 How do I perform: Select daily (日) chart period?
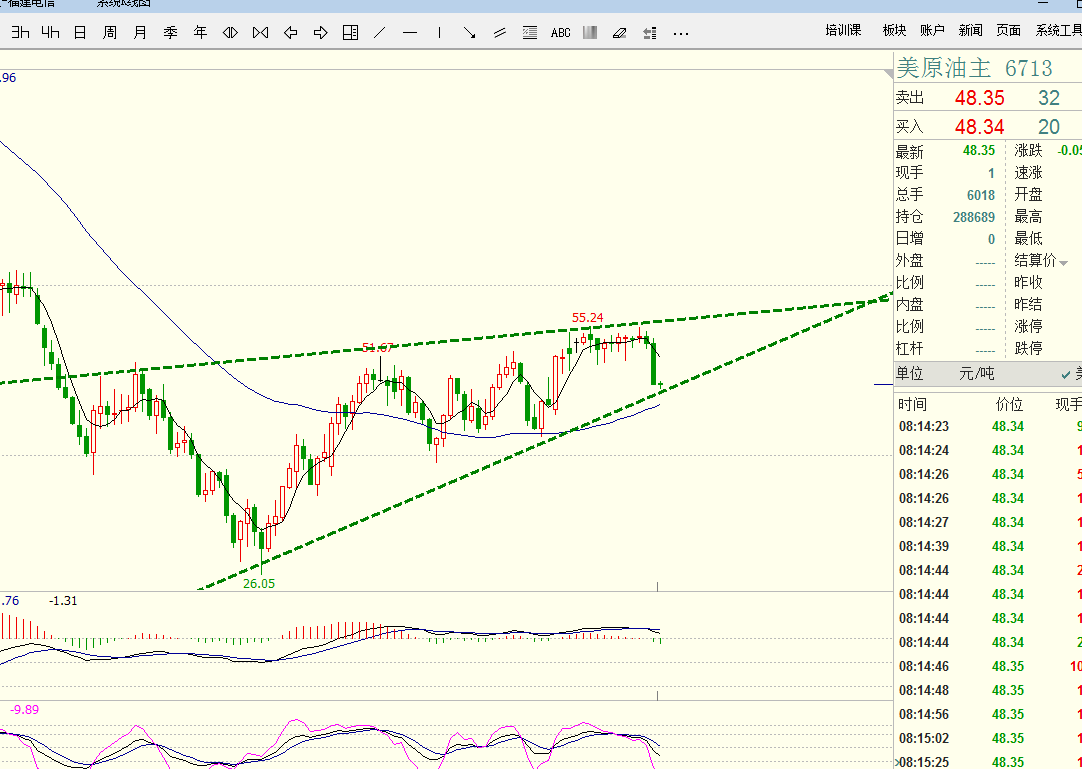point(80,32)
